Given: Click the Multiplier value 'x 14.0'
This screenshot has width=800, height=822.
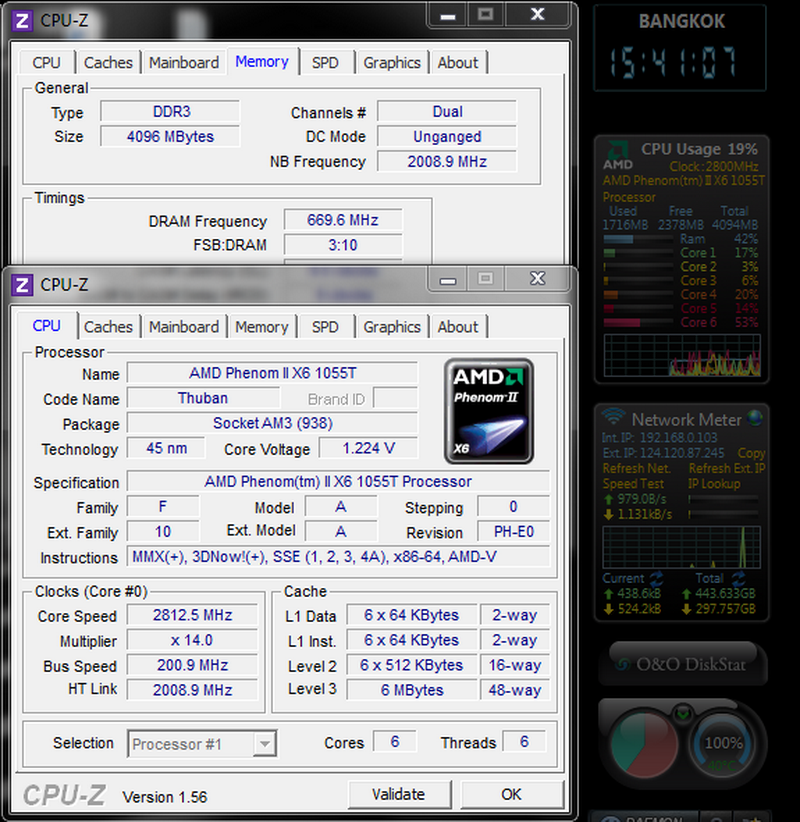Looking at the screenshot, I should (x=192, y=640).
